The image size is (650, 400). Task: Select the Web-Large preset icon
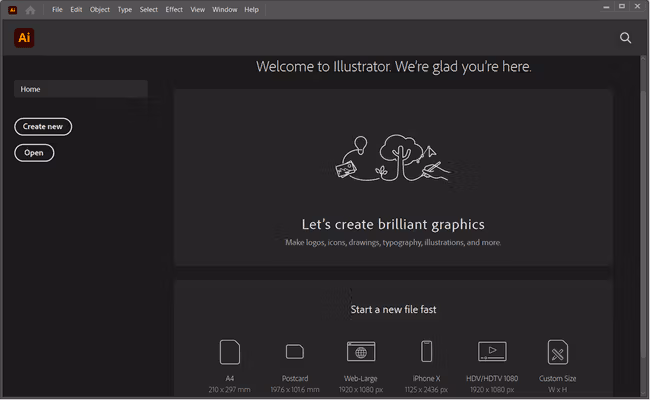(x=361, y=352)
